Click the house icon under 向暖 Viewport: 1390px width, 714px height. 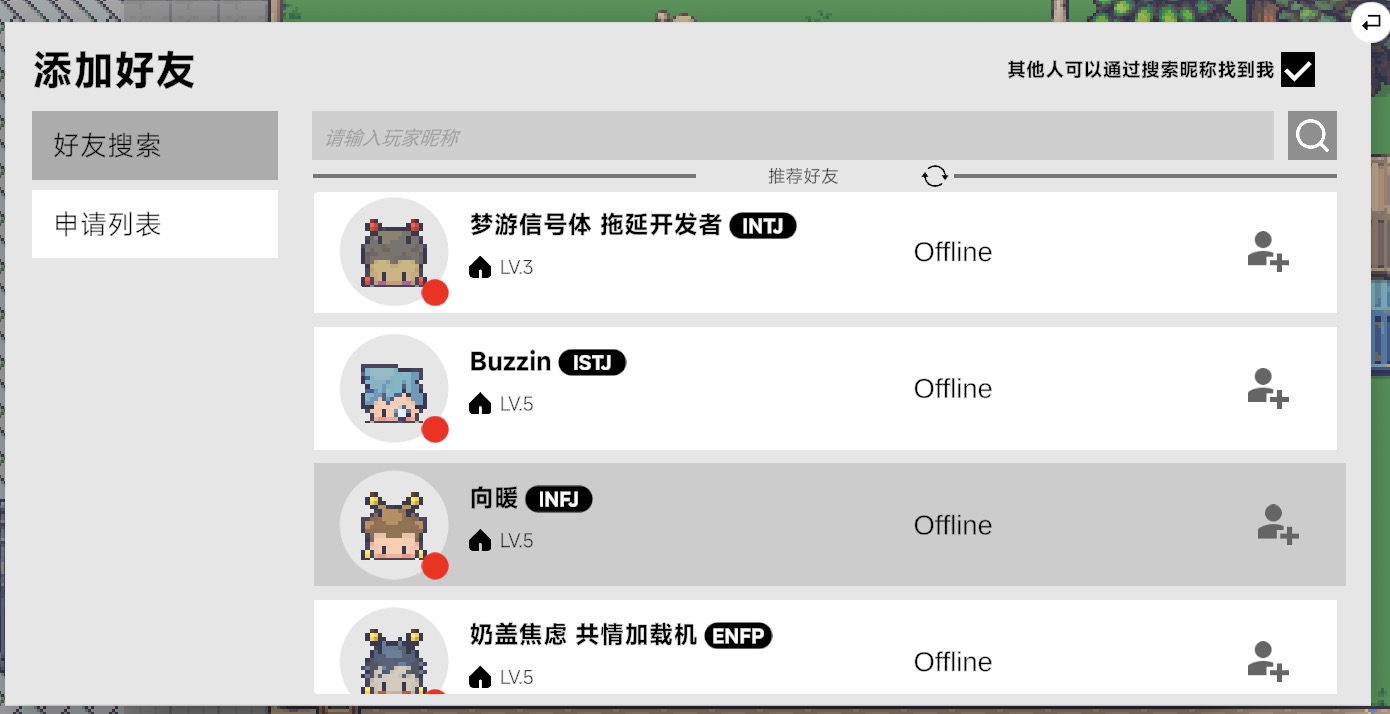(x=480, y=540)
